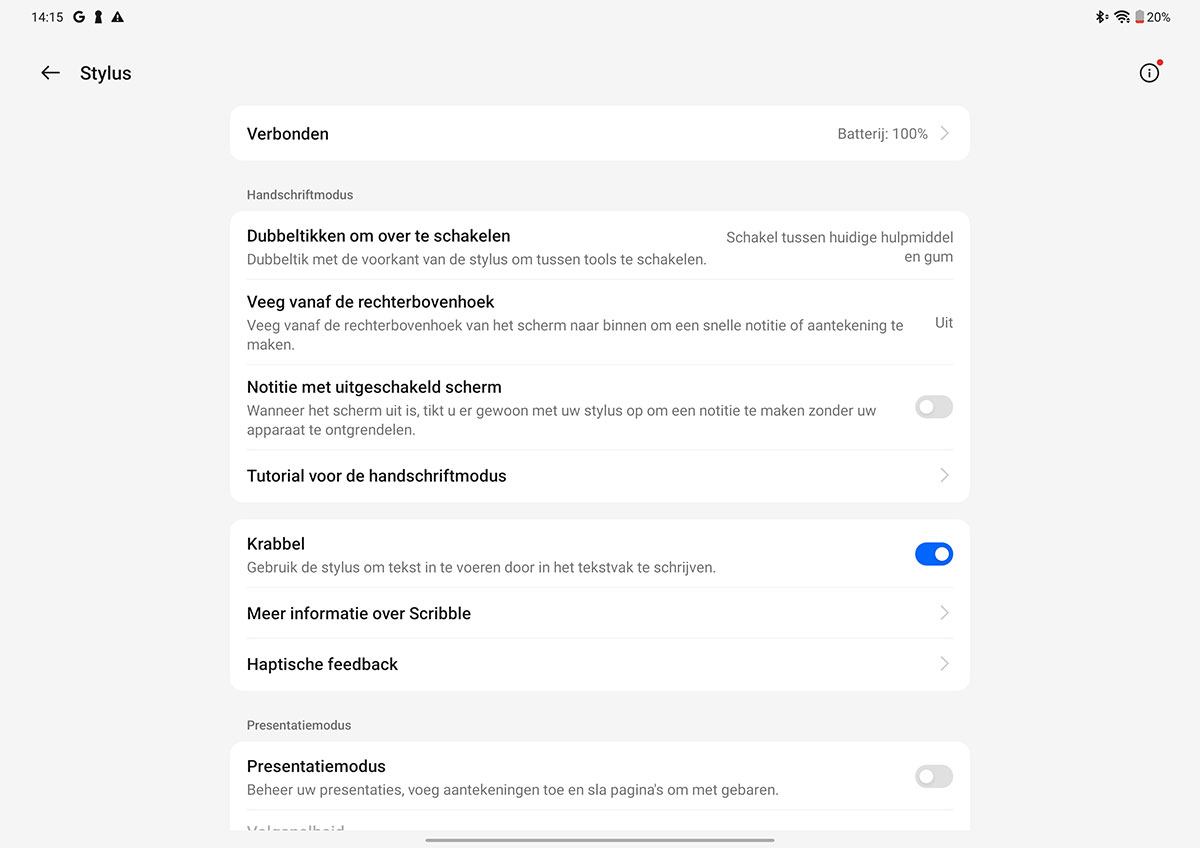Tap the clock showing 14:15

47,17
